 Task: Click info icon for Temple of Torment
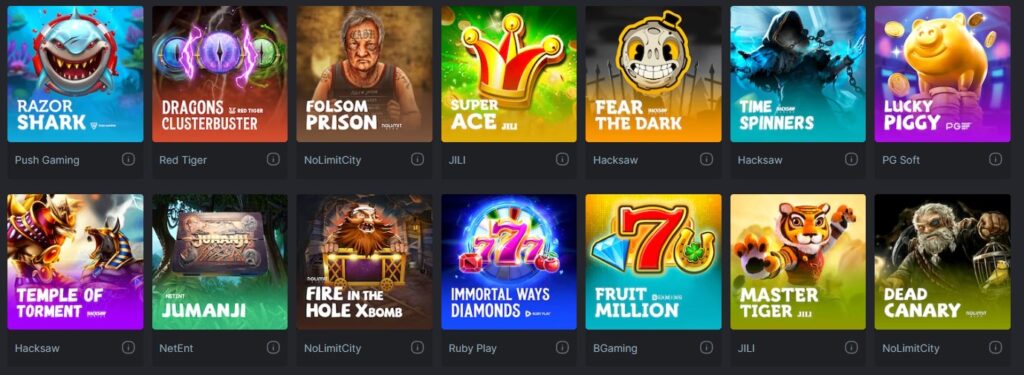point(128,347)
